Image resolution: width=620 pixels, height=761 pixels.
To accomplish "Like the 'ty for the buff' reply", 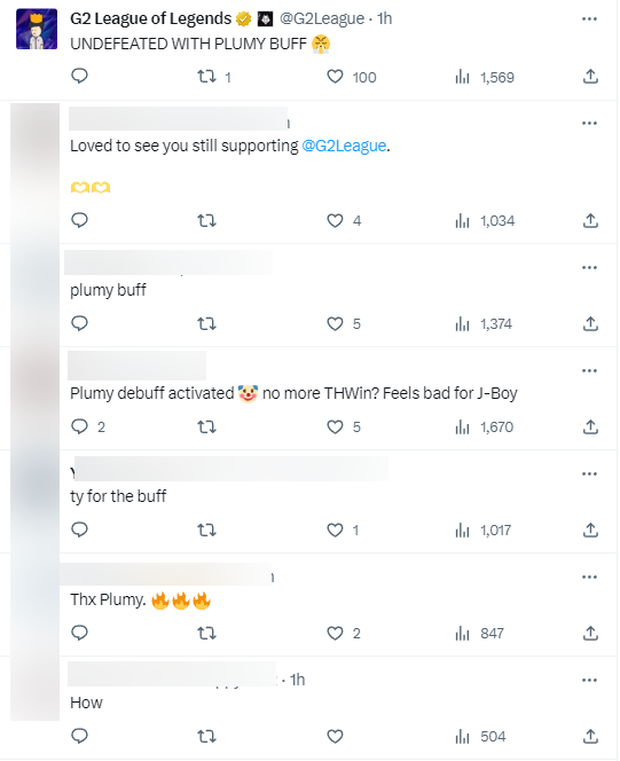I will [x=336, y=530].
